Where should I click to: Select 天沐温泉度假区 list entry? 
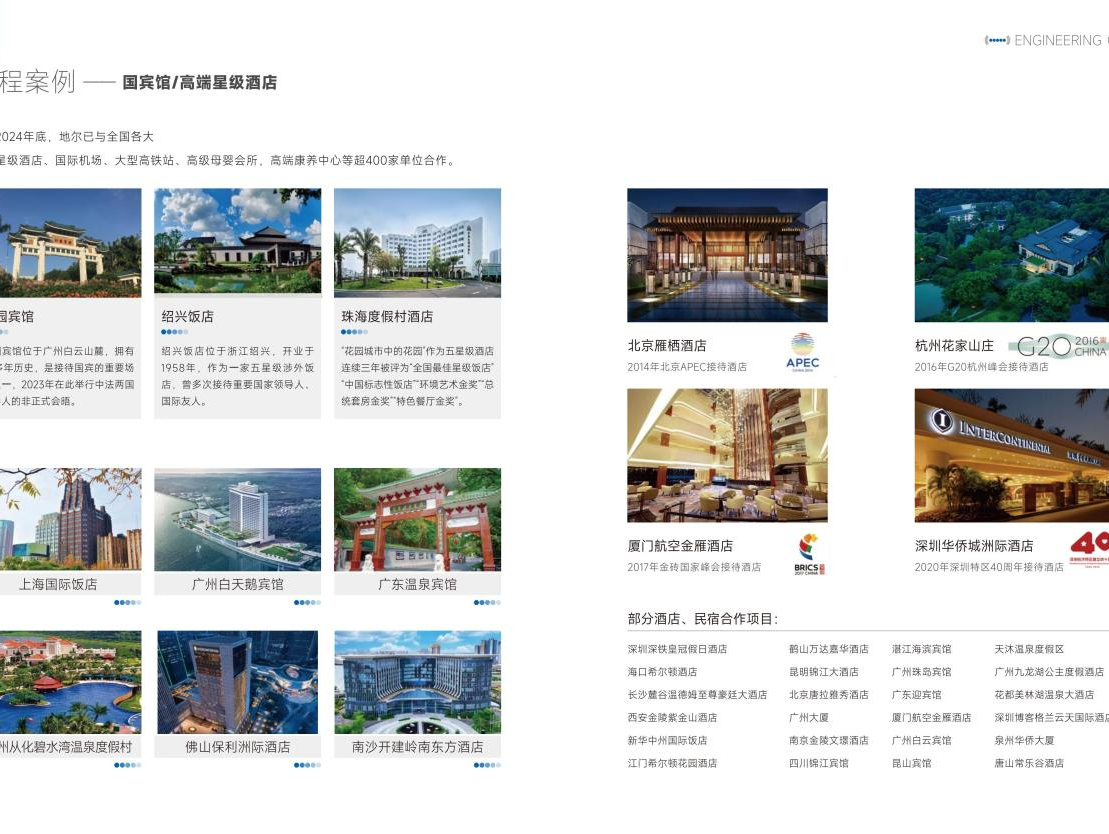(x=1029, y=649)
